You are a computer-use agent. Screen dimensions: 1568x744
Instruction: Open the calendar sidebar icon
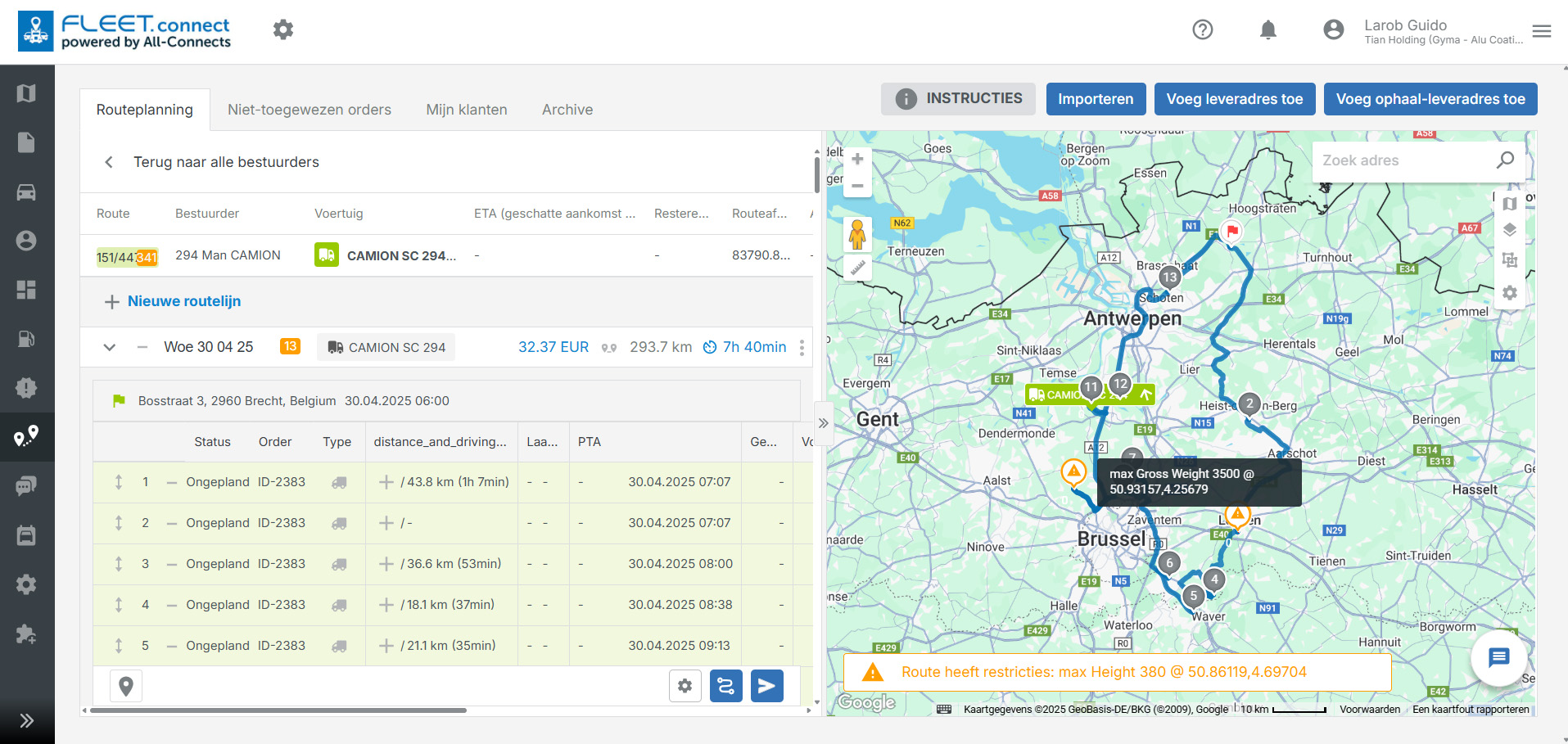[x=26, y=535]
